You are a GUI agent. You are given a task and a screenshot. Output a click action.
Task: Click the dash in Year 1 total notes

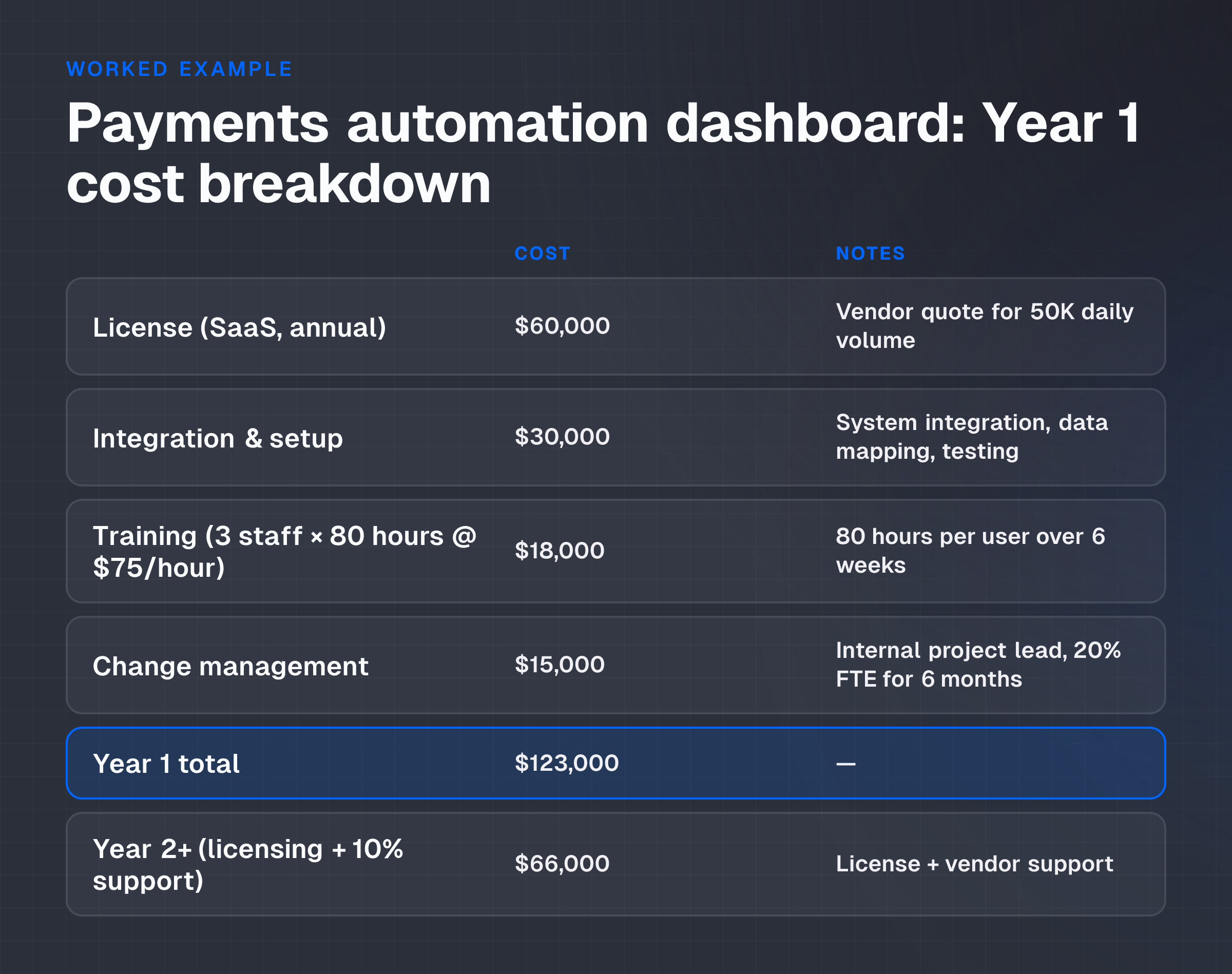coord(845,764)
